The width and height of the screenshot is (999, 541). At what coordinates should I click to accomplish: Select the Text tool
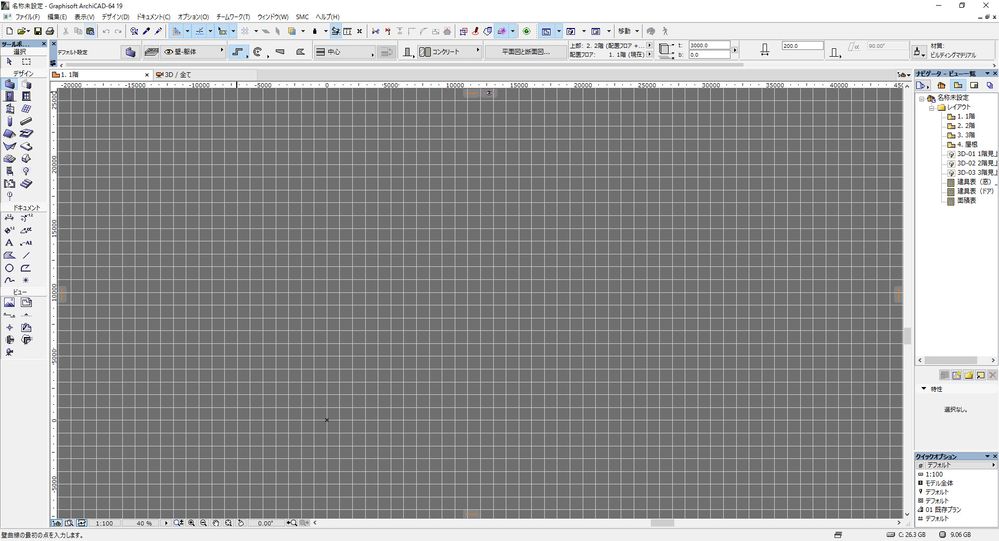pyautogui.click(x=10, y=243)
